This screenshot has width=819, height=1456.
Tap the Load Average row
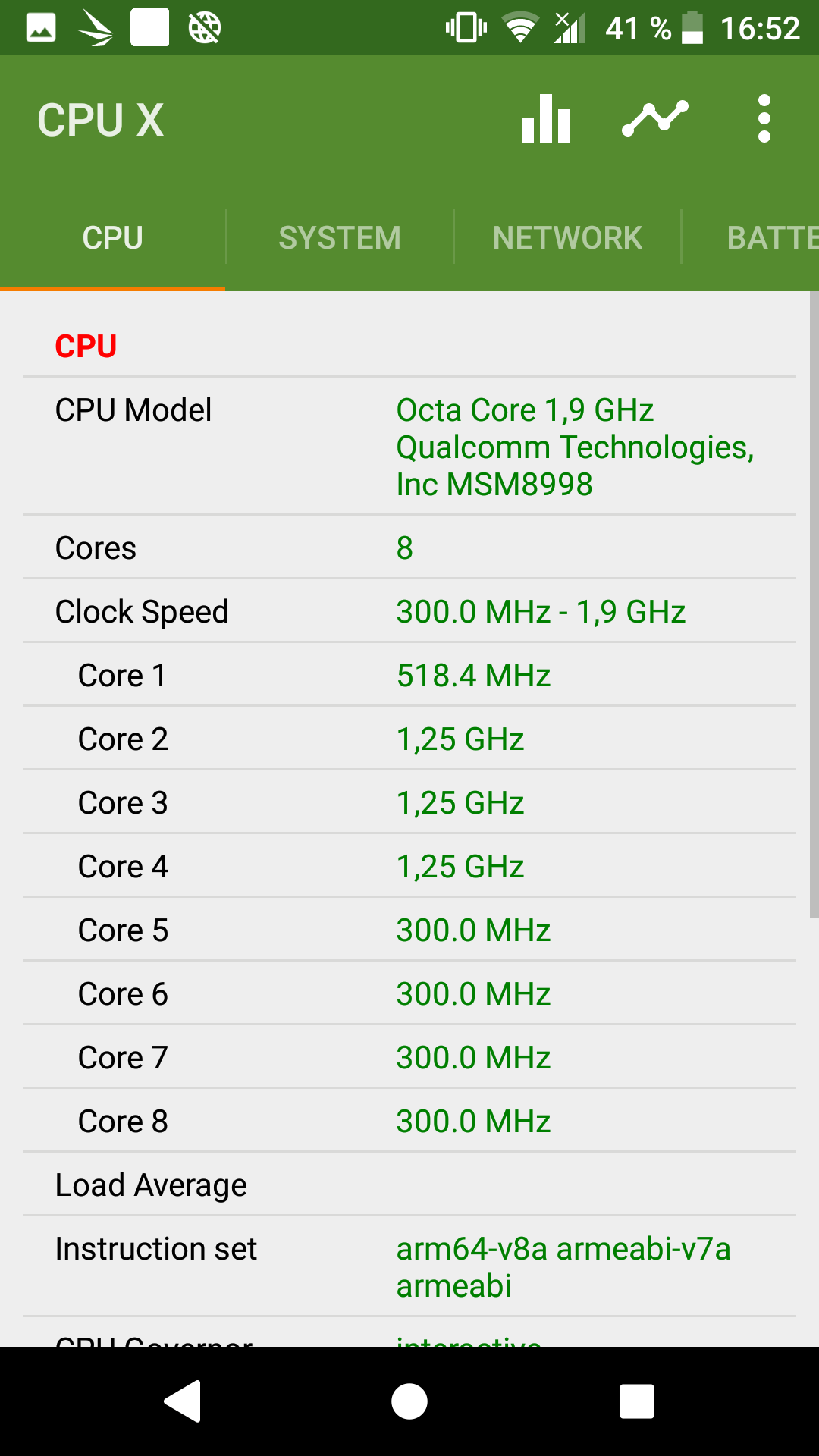[409, 1185]
